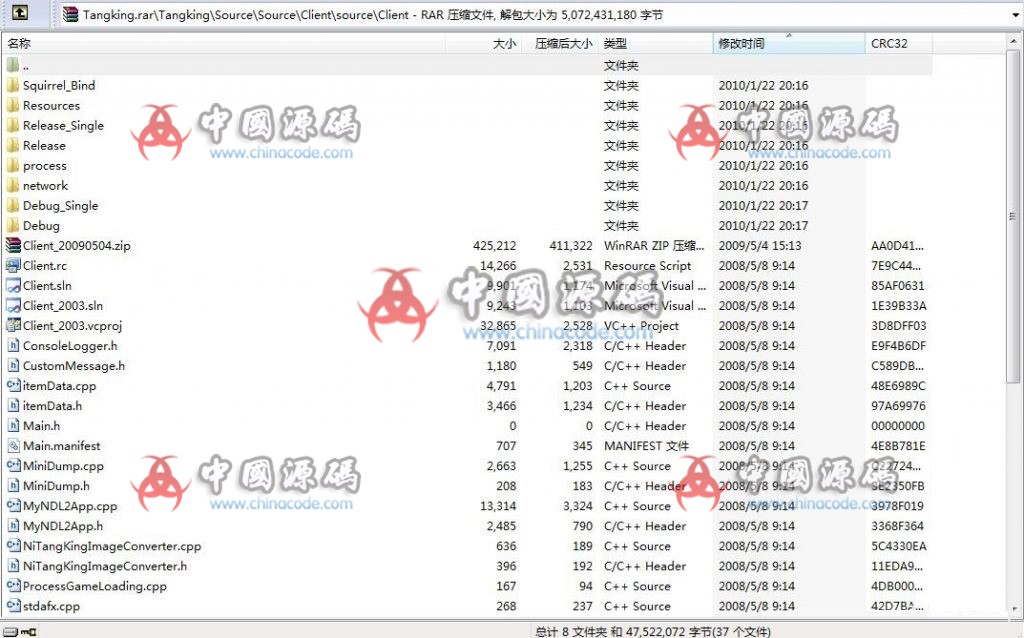Screen dimensions: 1024x638
Task: Click the Main.h header icon
Action: pyautogui.click(x=12, y=426)
